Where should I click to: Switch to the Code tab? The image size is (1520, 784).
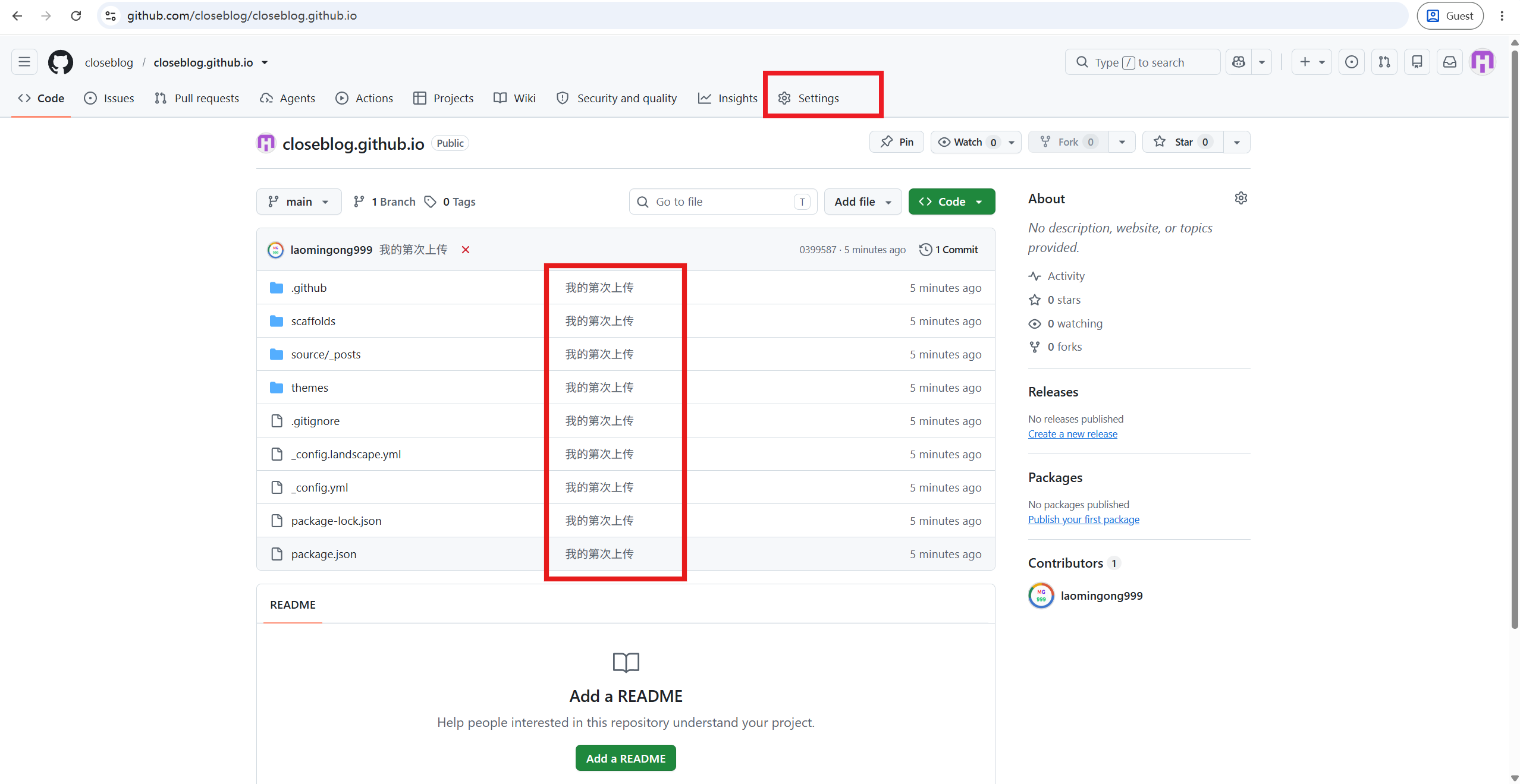coord(41,98)
